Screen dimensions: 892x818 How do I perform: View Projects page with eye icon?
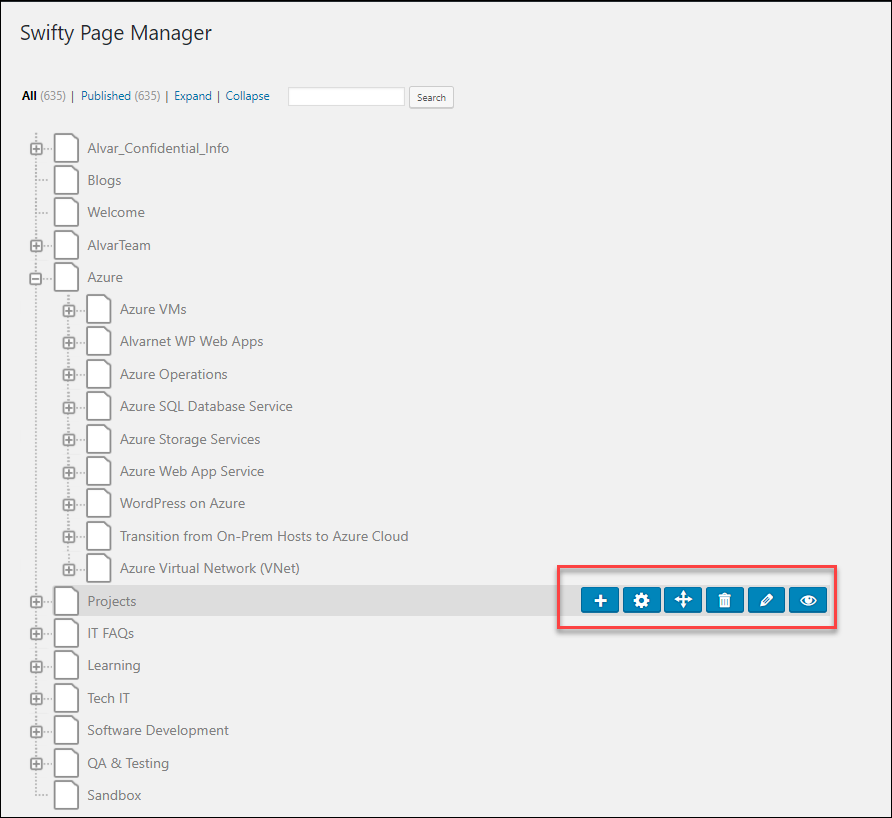click(x=808, y=600)
